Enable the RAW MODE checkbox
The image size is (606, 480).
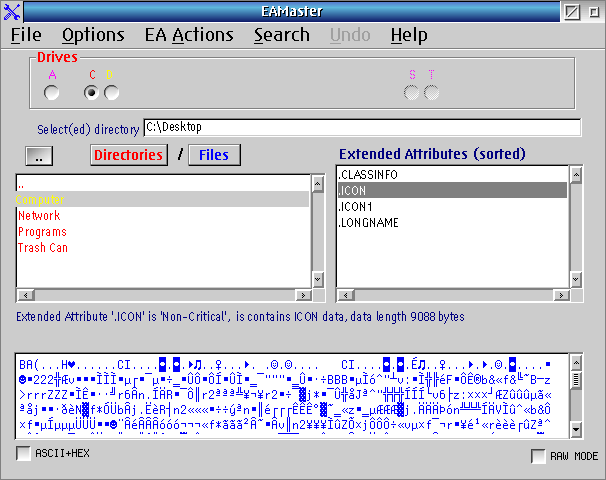tap(538, 456)
